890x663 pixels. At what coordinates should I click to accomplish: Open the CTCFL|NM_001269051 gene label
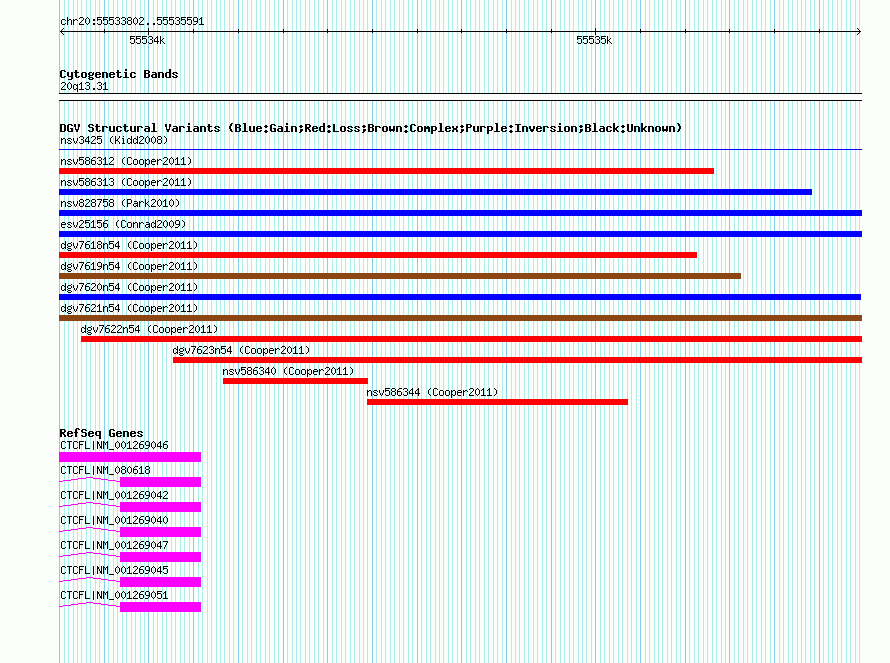[x=114, y=595]
